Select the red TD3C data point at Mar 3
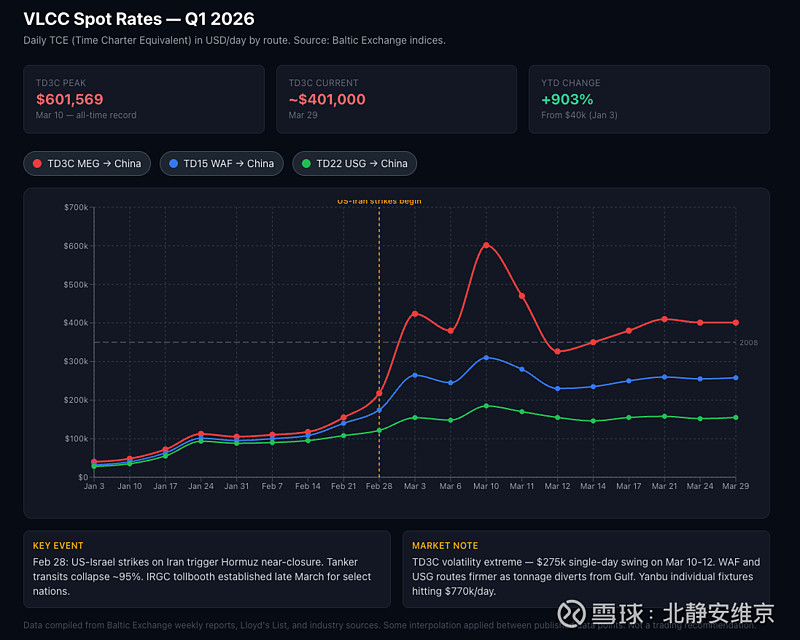The height and width of the screenshot is (640, 800). (x=415, y=314)
